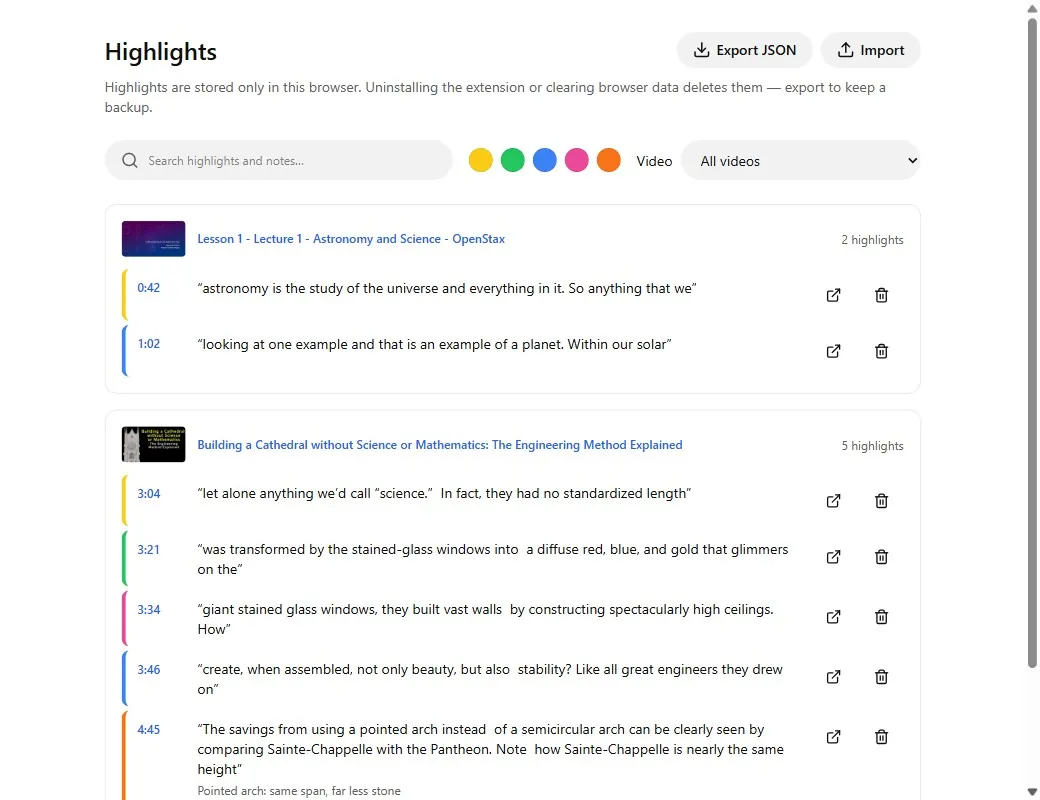Jump to timestamp 0:42
The width and height of the screenshot is (1040, 800).
149,288
